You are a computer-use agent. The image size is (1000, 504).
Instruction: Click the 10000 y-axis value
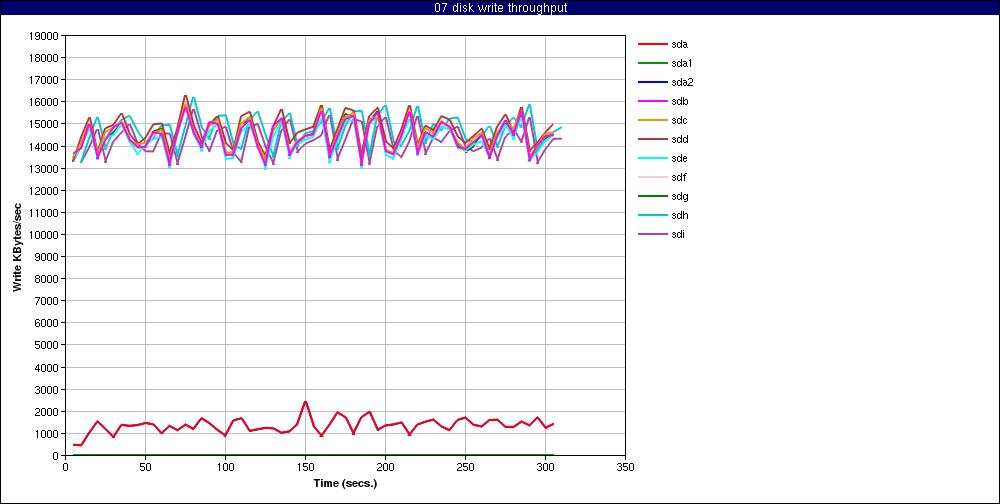pos(45,235)
